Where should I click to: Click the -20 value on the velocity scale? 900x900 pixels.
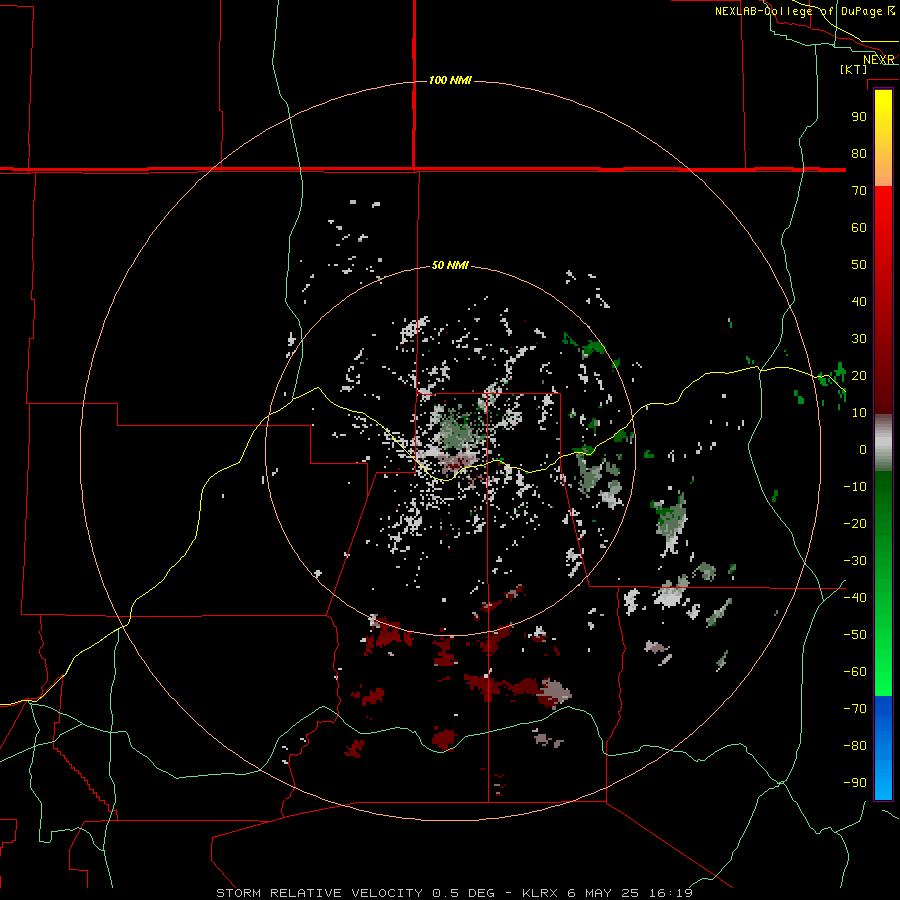click(x=855, y=523)
